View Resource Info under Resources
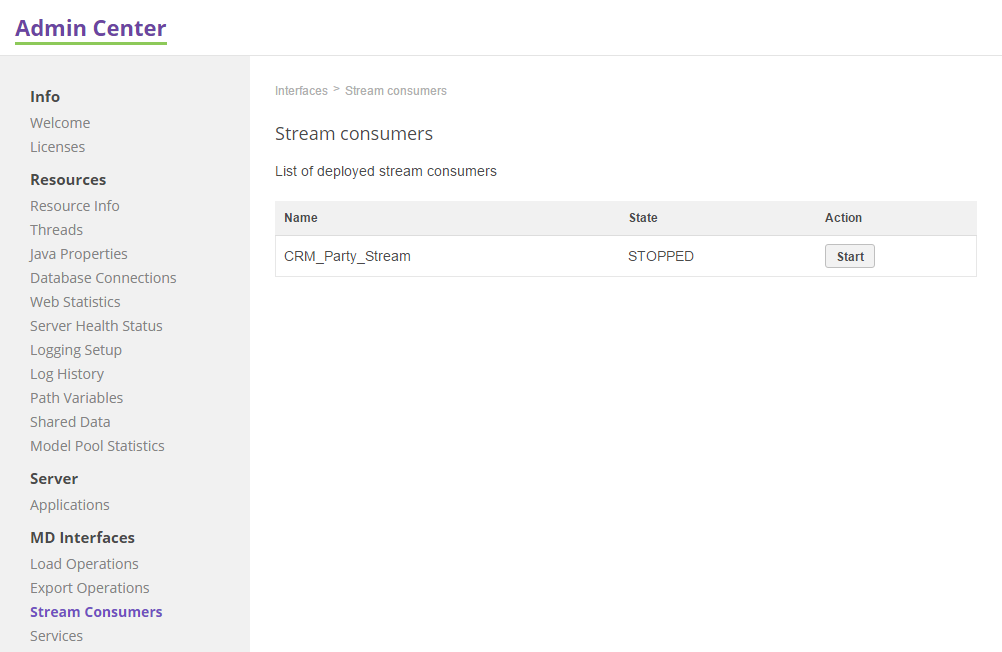 click(74, 205)
